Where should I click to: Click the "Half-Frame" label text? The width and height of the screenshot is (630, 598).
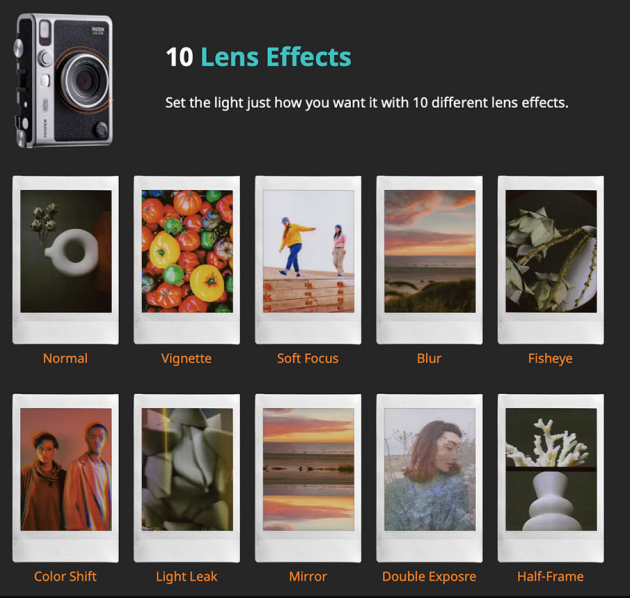[x=550, y=576]
